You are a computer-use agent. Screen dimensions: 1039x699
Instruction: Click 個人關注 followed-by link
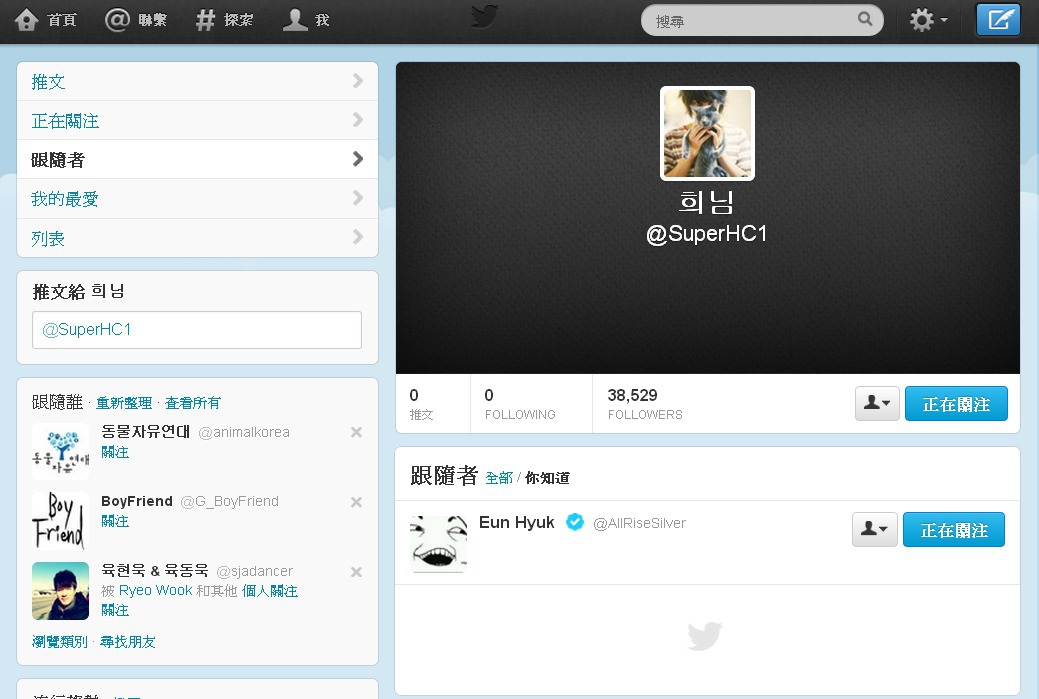click(270, 590)
